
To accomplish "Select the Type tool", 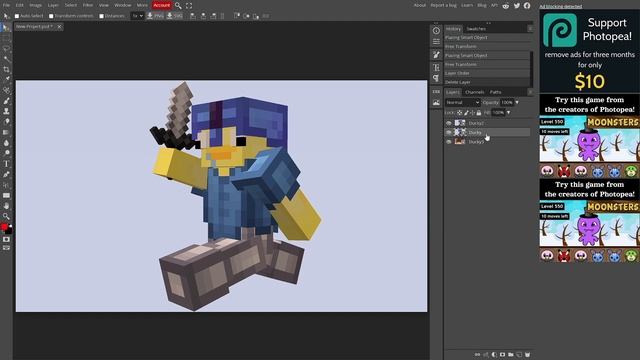I will (6, 164).
